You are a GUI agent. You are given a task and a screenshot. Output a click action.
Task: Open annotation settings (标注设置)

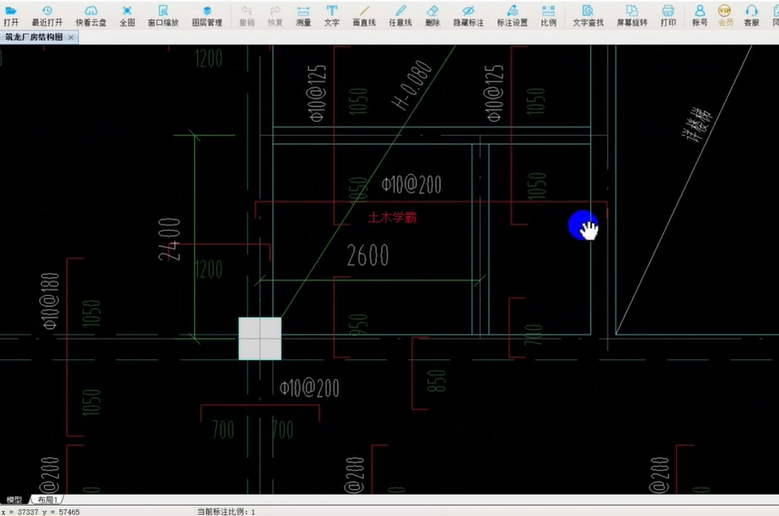point(512,14)
